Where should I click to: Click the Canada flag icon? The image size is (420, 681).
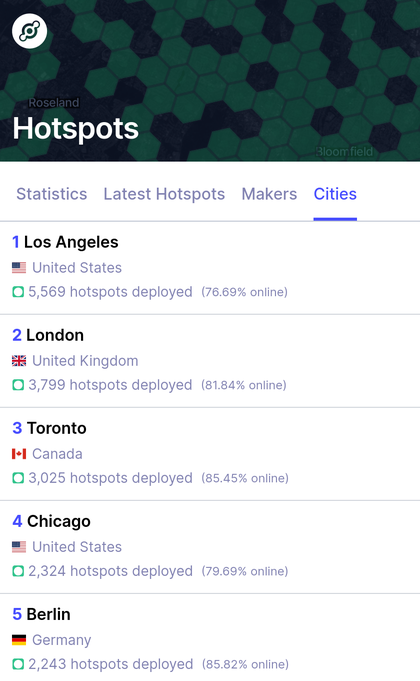(19, 454)
